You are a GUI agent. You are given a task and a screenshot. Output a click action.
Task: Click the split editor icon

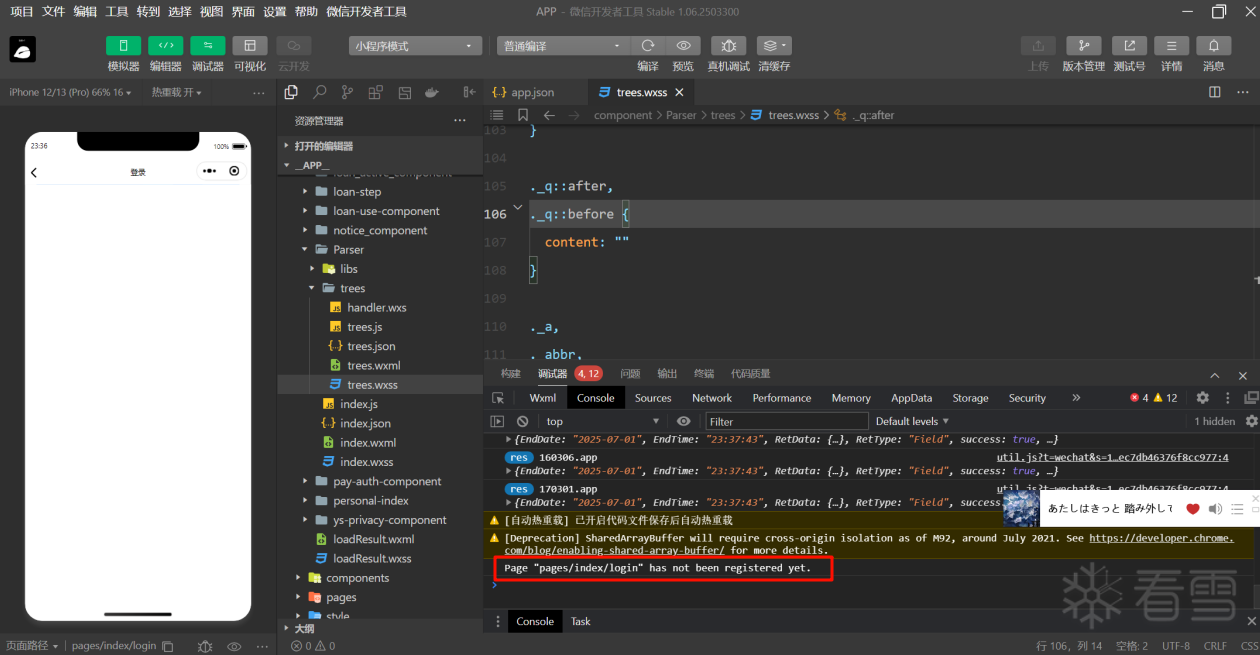pos(1215,92)
